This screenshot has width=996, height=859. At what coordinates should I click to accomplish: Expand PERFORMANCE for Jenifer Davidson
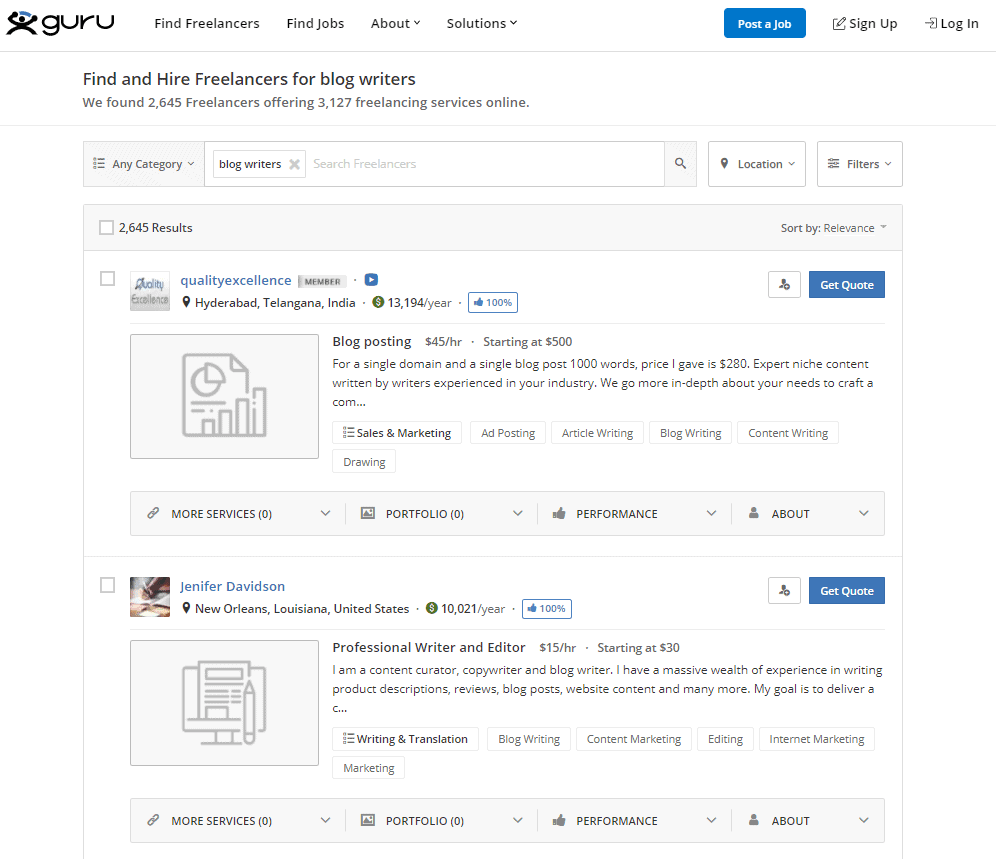tap(634, 820)
